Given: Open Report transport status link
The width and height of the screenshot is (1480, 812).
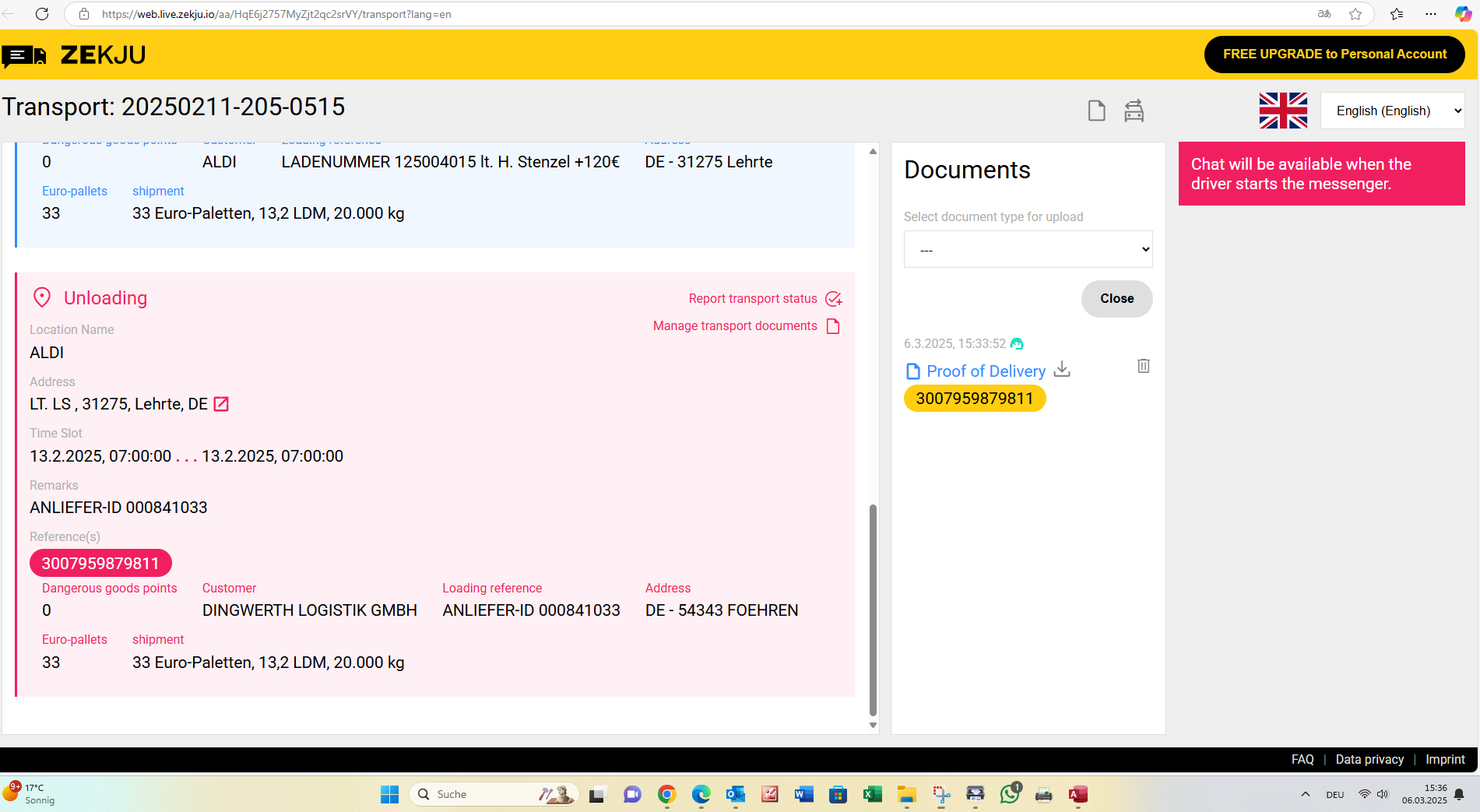Looking at the screenshot, I should 753,298.
